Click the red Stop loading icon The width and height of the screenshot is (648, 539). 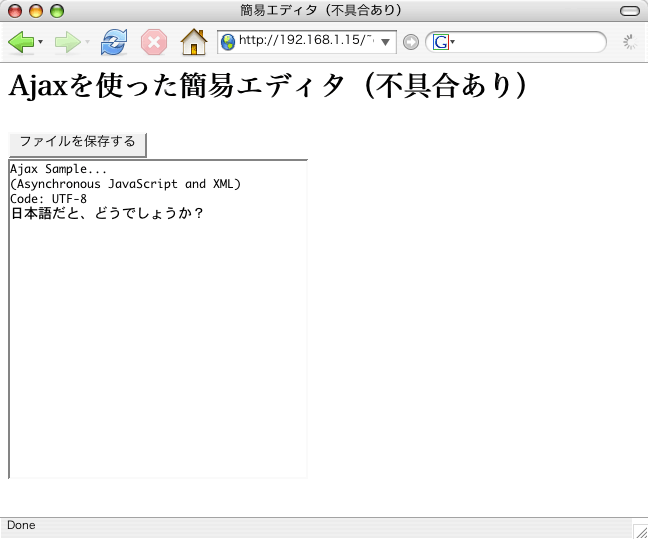pyautogui.click(x=154, y=42)
